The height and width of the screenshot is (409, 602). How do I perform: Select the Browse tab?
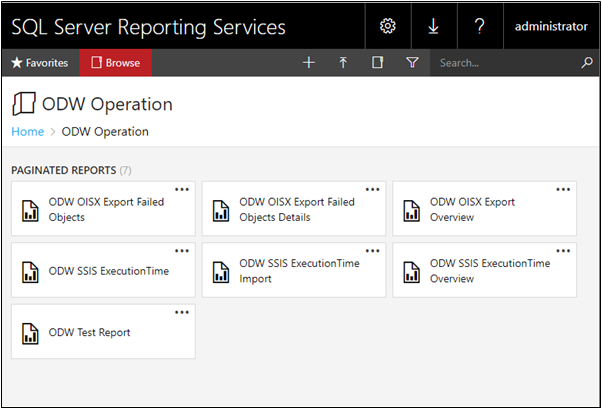click(x=116, y=63)
